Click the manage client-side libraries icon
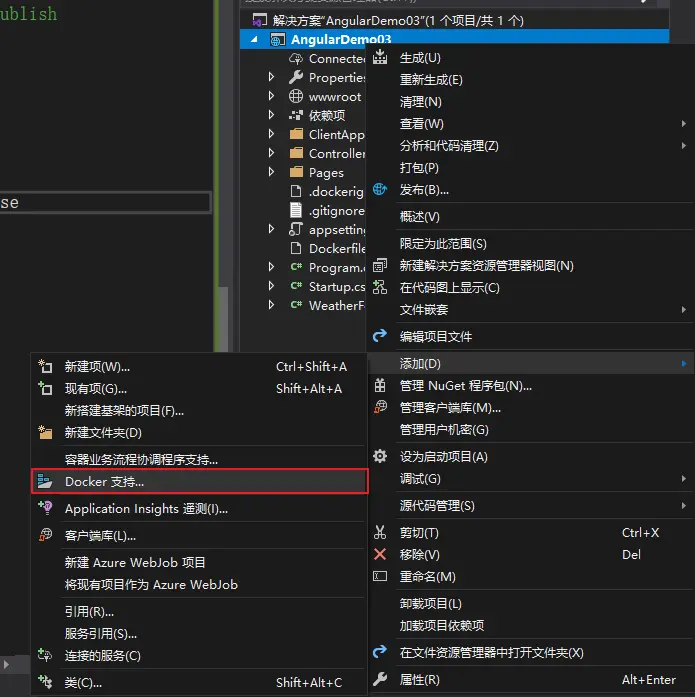 tap(380, 407)
